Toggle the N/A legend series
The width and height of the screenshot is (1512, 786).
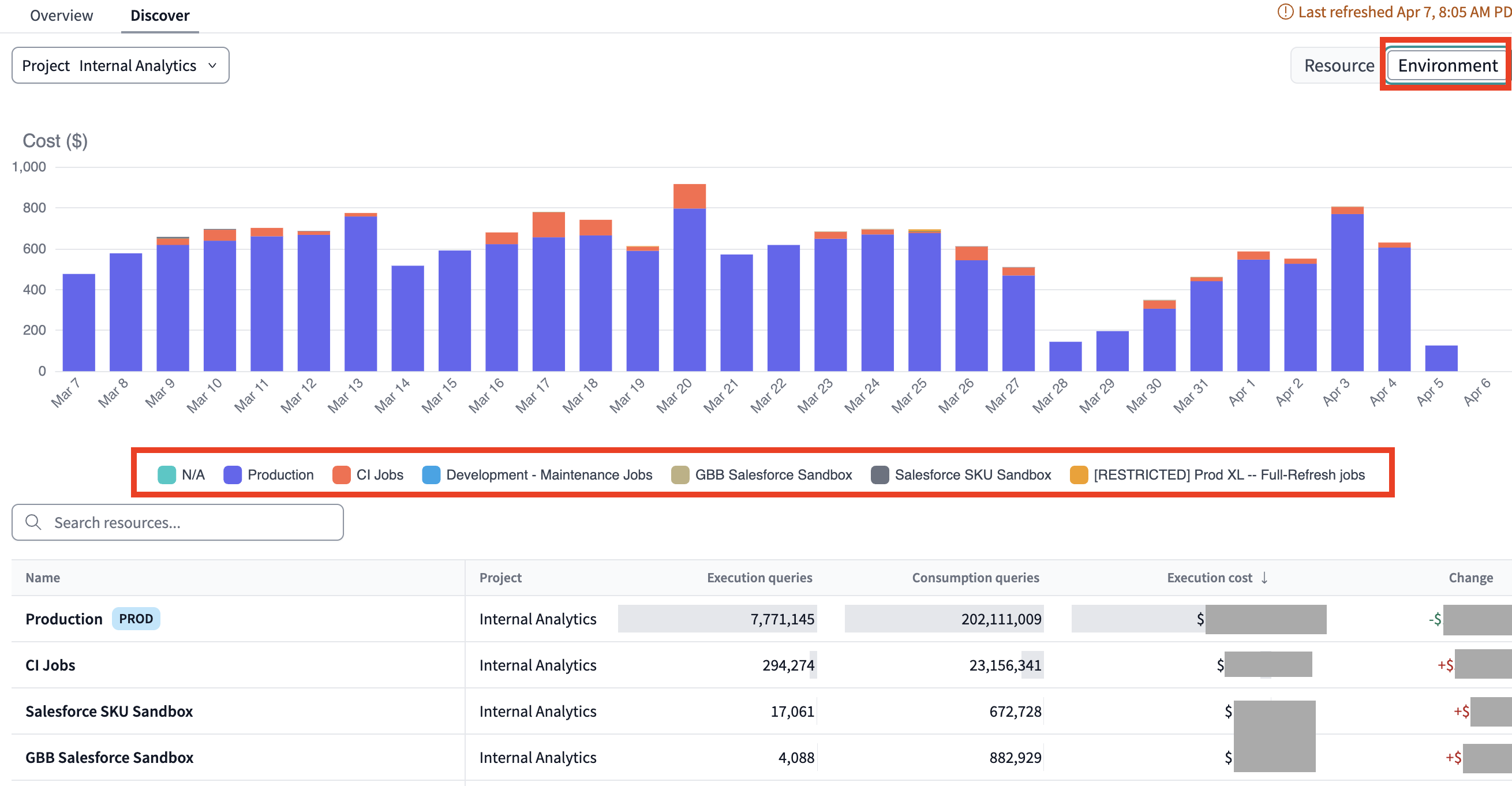(167, 475)
